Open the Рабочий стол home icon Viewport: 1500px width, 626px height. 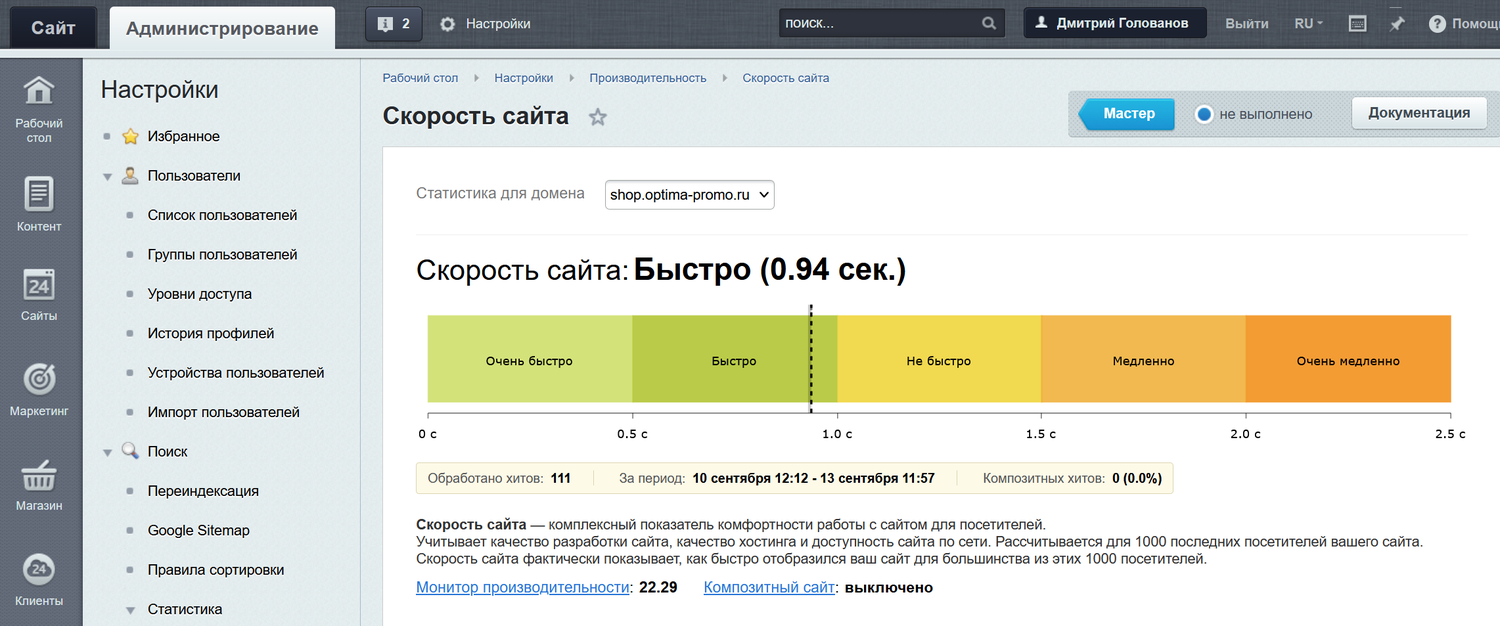tap(39, 90)
